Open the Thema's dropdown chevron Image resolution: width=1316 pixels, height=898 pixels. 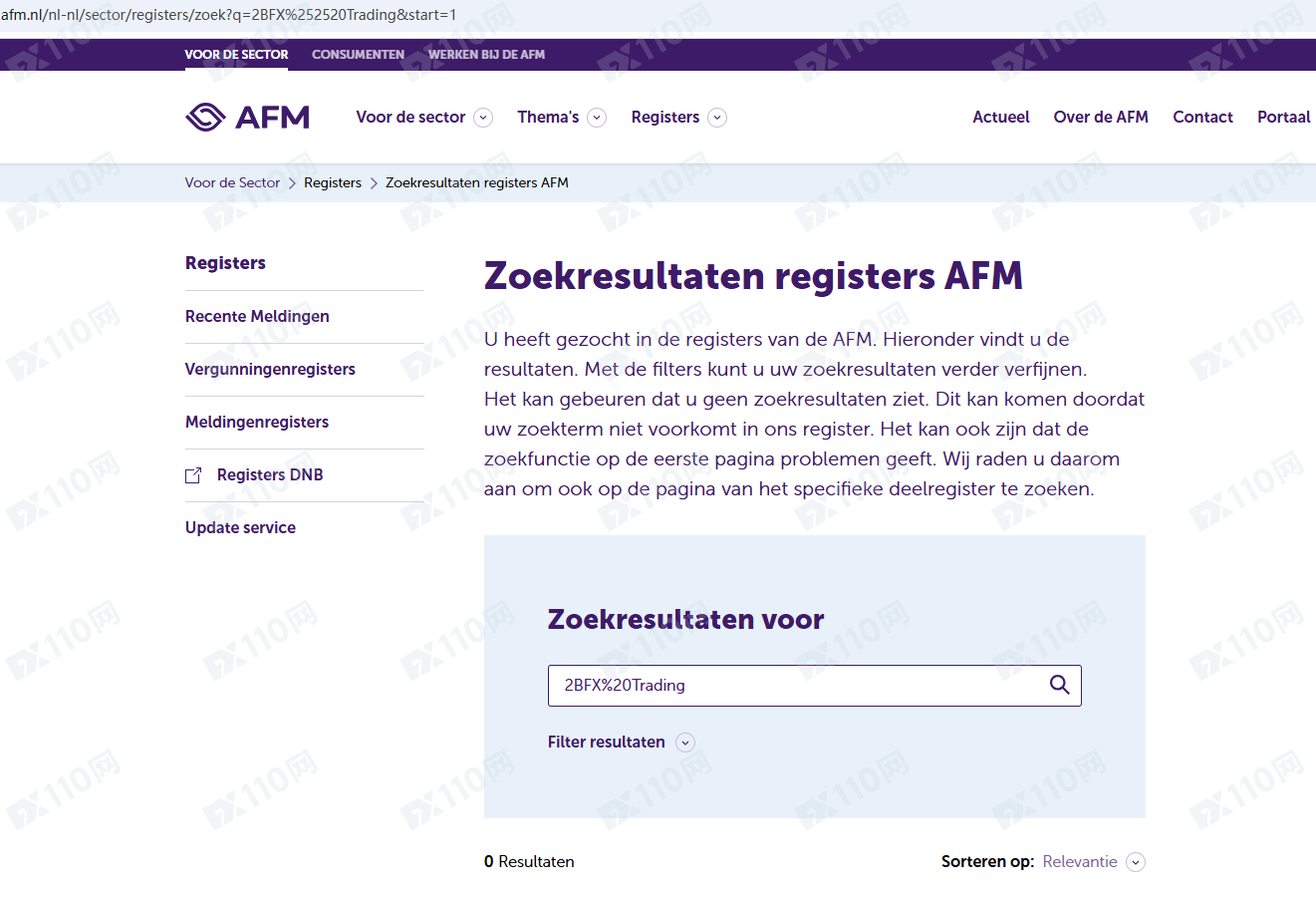(x=597, y=118)
